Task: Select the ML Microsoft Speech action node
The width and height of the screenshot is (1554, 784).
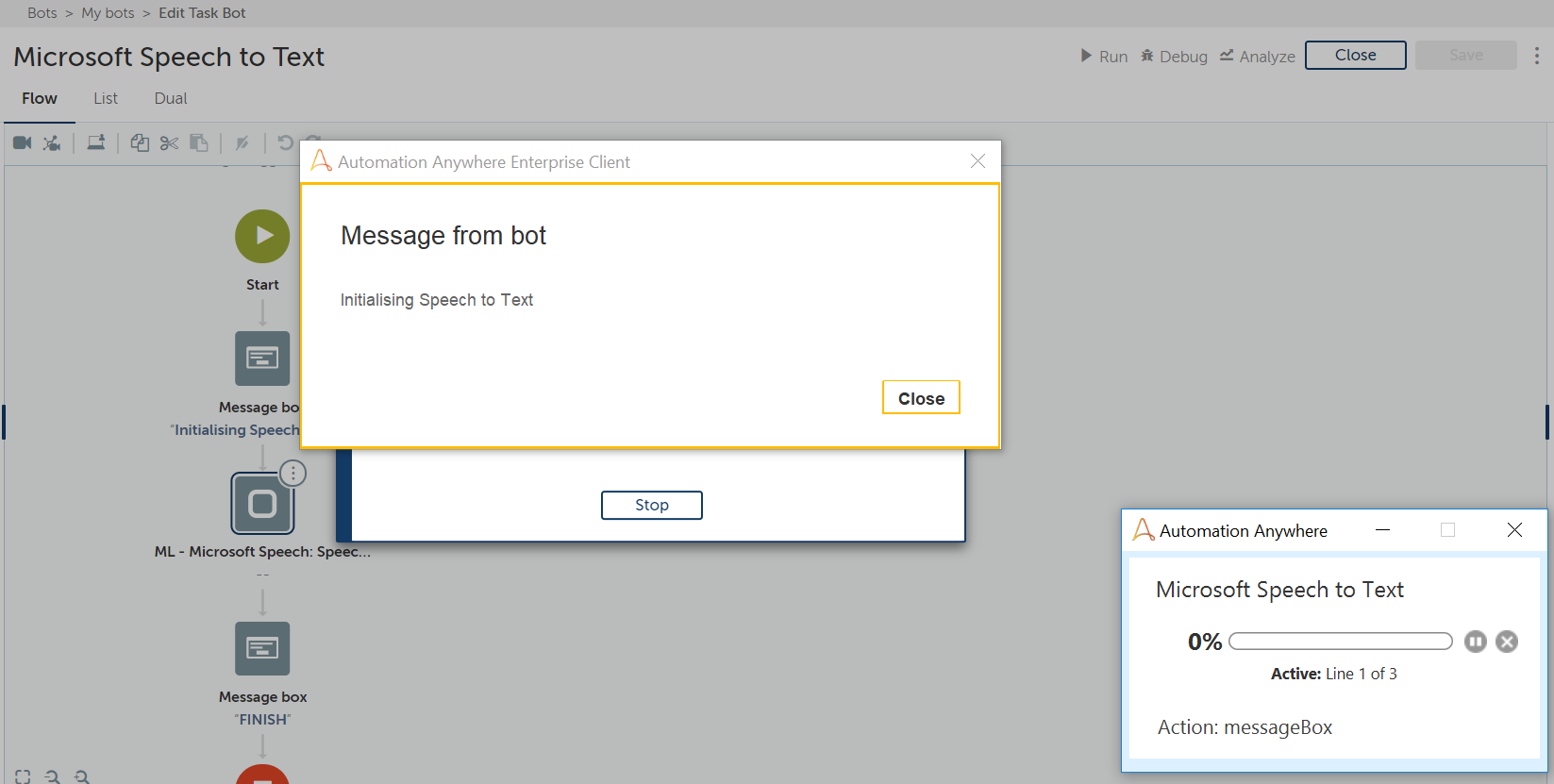Action: pyautogui.click(x=262, y=504)
